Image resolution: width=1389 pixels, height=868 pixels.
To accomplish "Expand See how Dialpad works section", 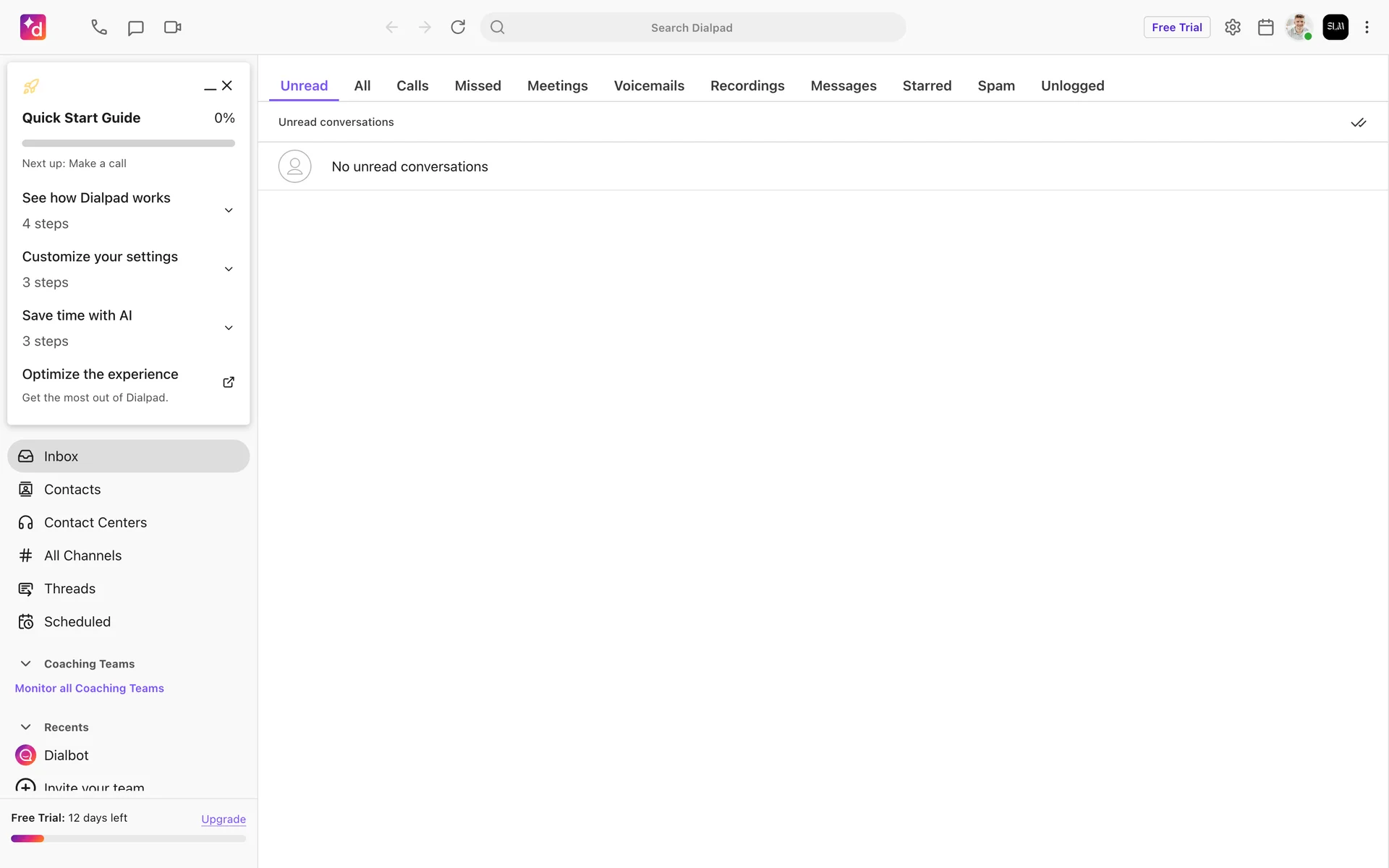I will [229, 210].
